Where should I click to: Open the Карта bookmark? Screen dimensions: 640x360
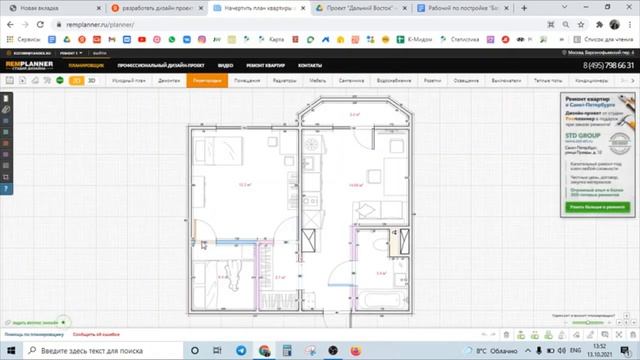(x=271, y=40)
